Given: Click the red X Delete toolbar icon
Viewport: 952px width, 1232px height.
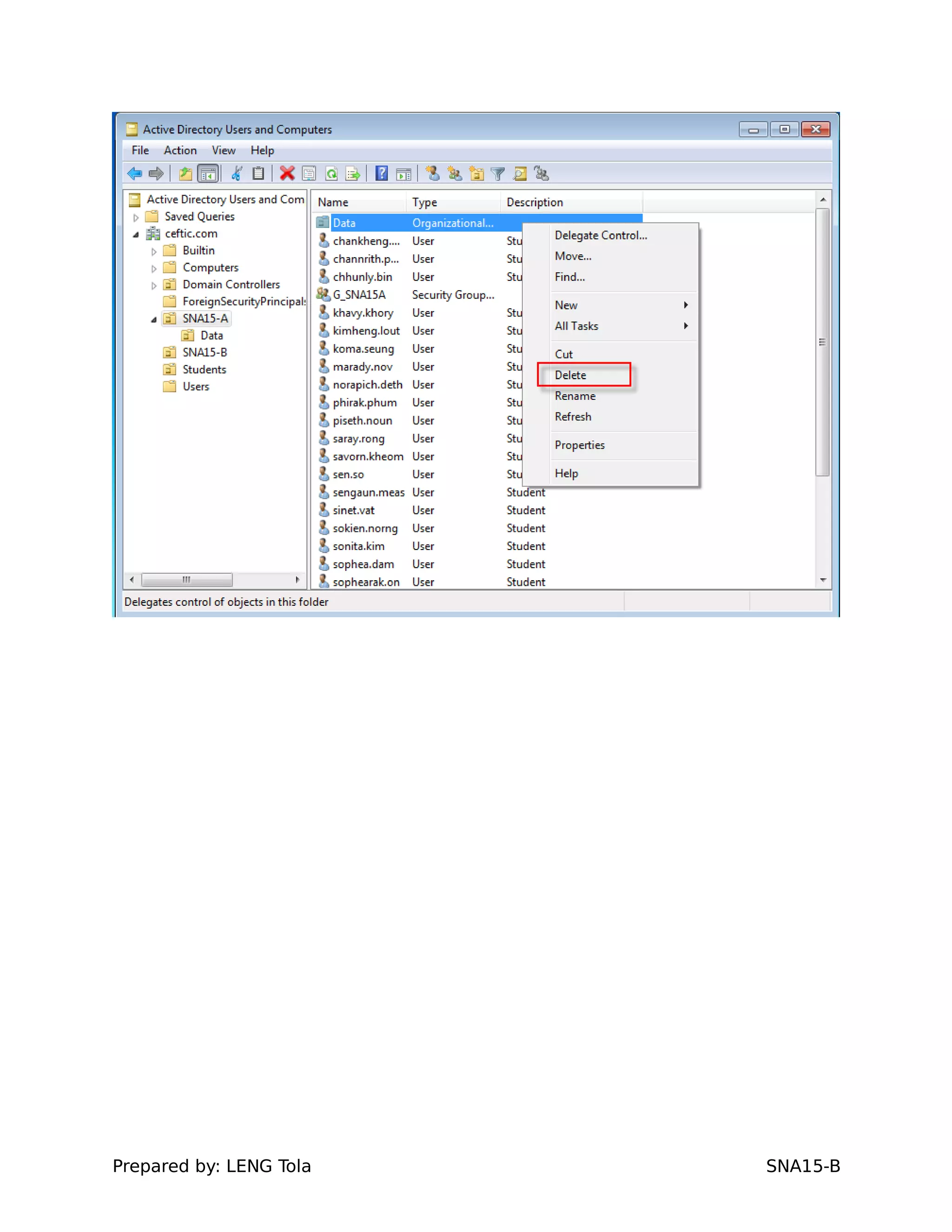Looking at the screenshot, I should pyautogui.click(x=287, y=174).
